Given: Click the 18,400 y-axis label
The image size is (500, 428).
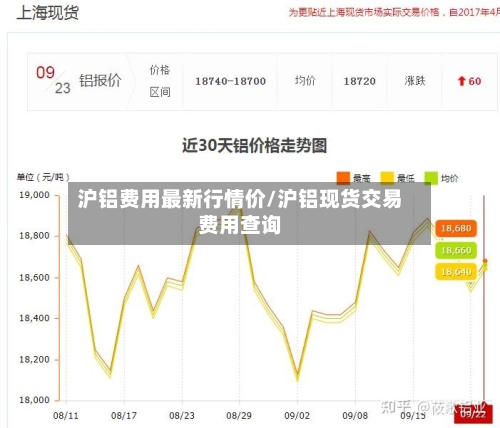Looking at the screenshot, I should pos(34,318).
